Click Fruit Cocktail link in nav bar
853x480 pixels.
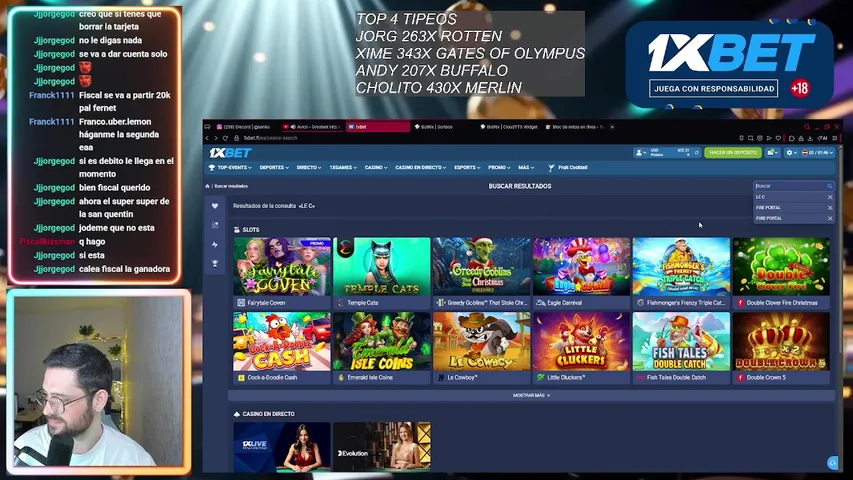coord(572,168)
